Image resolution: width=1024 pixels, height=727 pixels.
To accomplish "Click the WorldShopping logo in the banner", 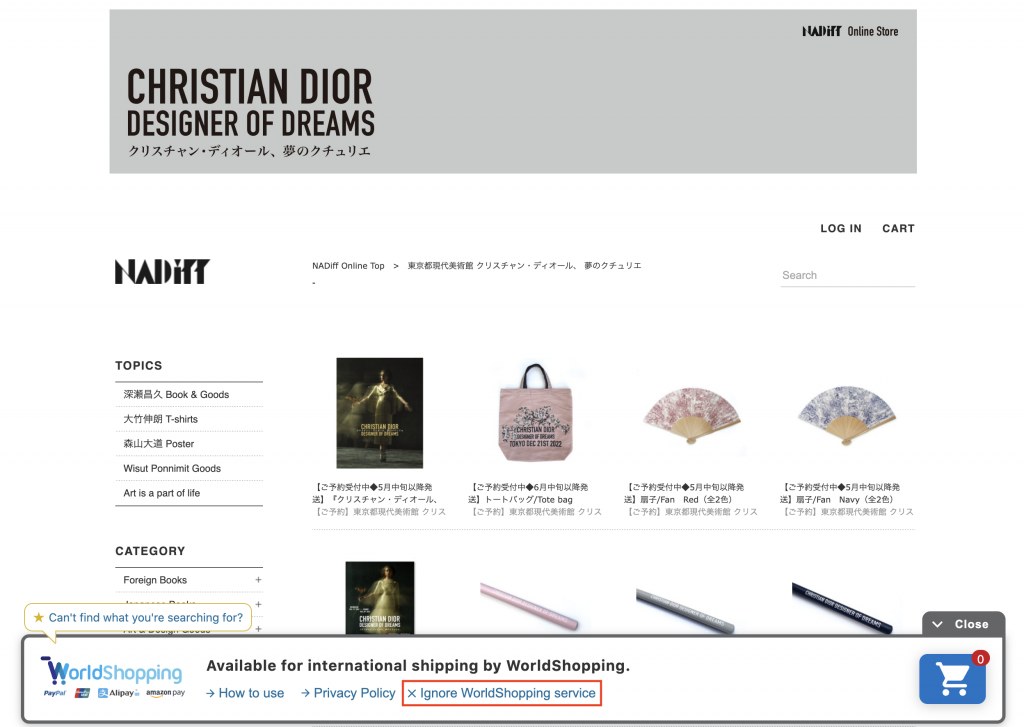I will [x=113, y=677].
